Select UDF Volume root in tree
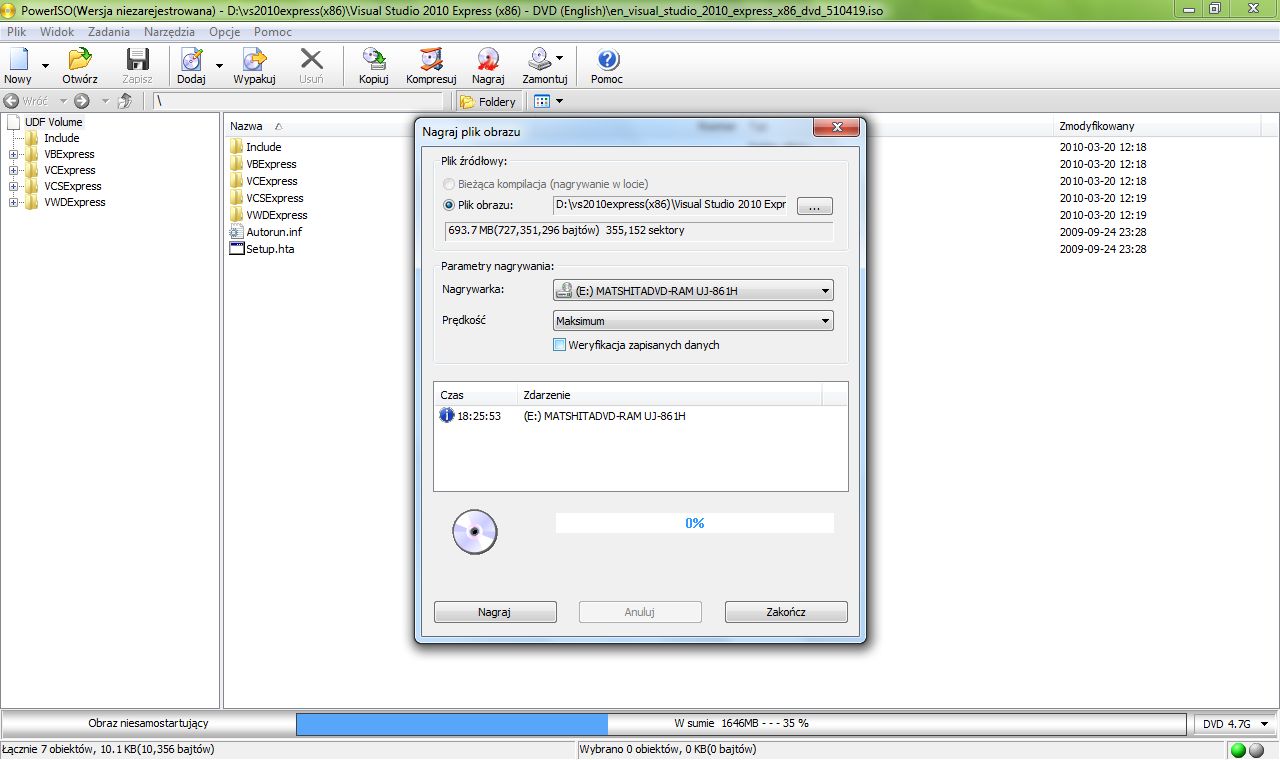Screen dimensions: 1280x760 click(54, 122)
